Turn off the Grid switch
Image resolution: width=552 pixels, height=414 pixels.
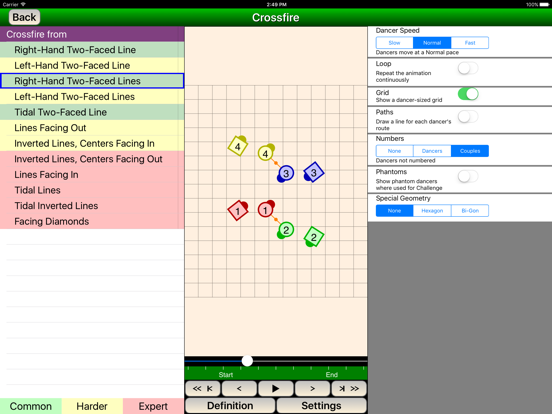[x=468, y=94]
